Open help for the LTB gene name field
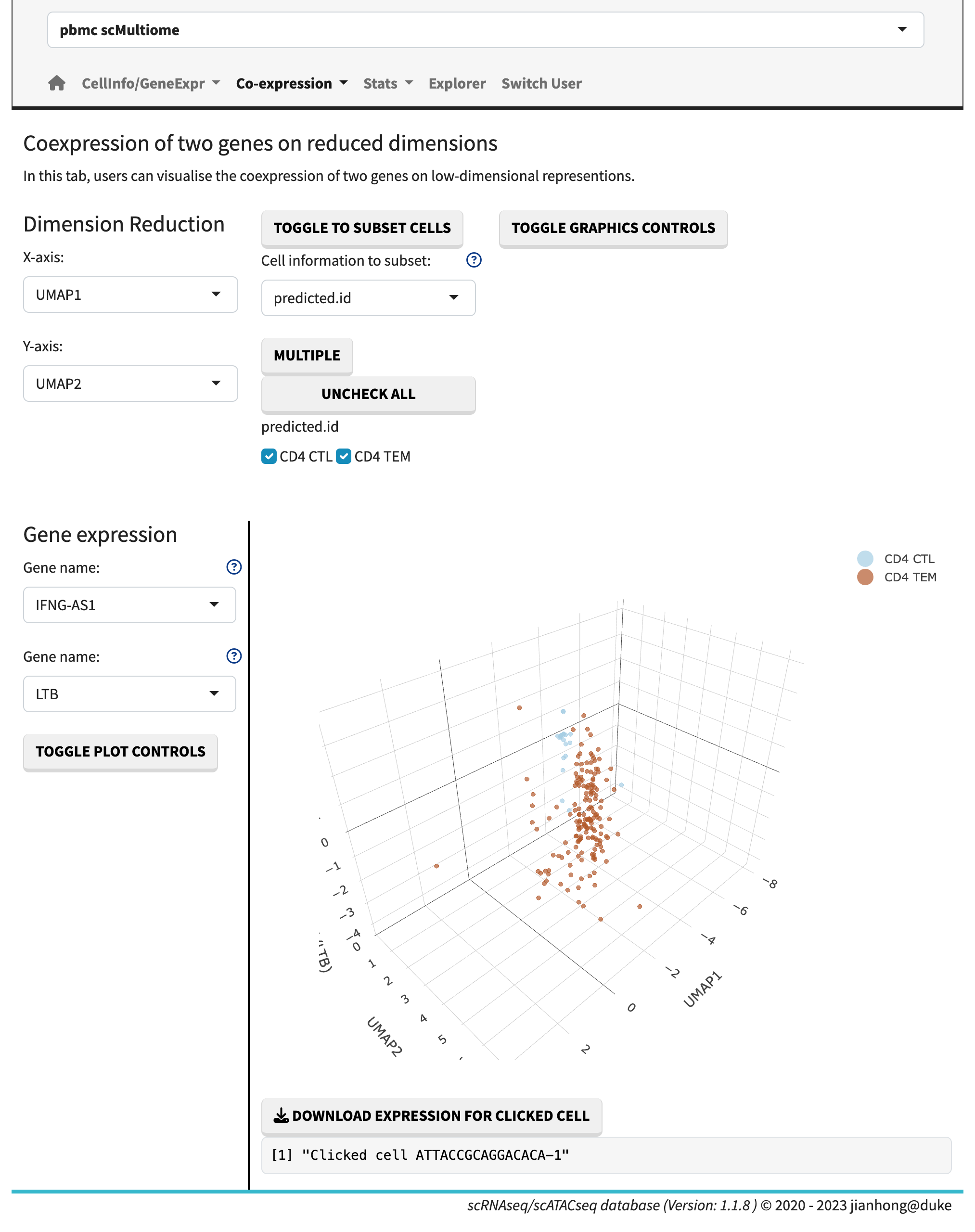 pos(233,656)
